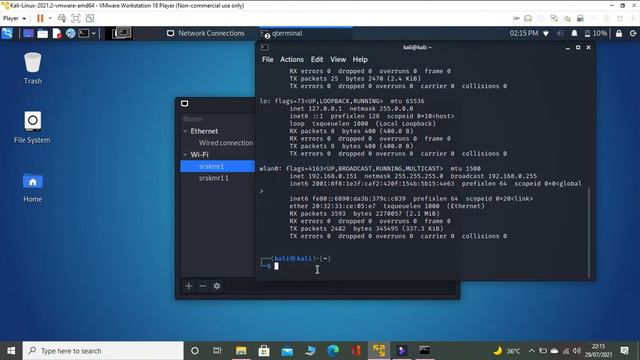Click the show desktop panel icon
Image resolution: width=640 pixels, height=360 pixels.
pyautogui.click(x=28, y=33)
